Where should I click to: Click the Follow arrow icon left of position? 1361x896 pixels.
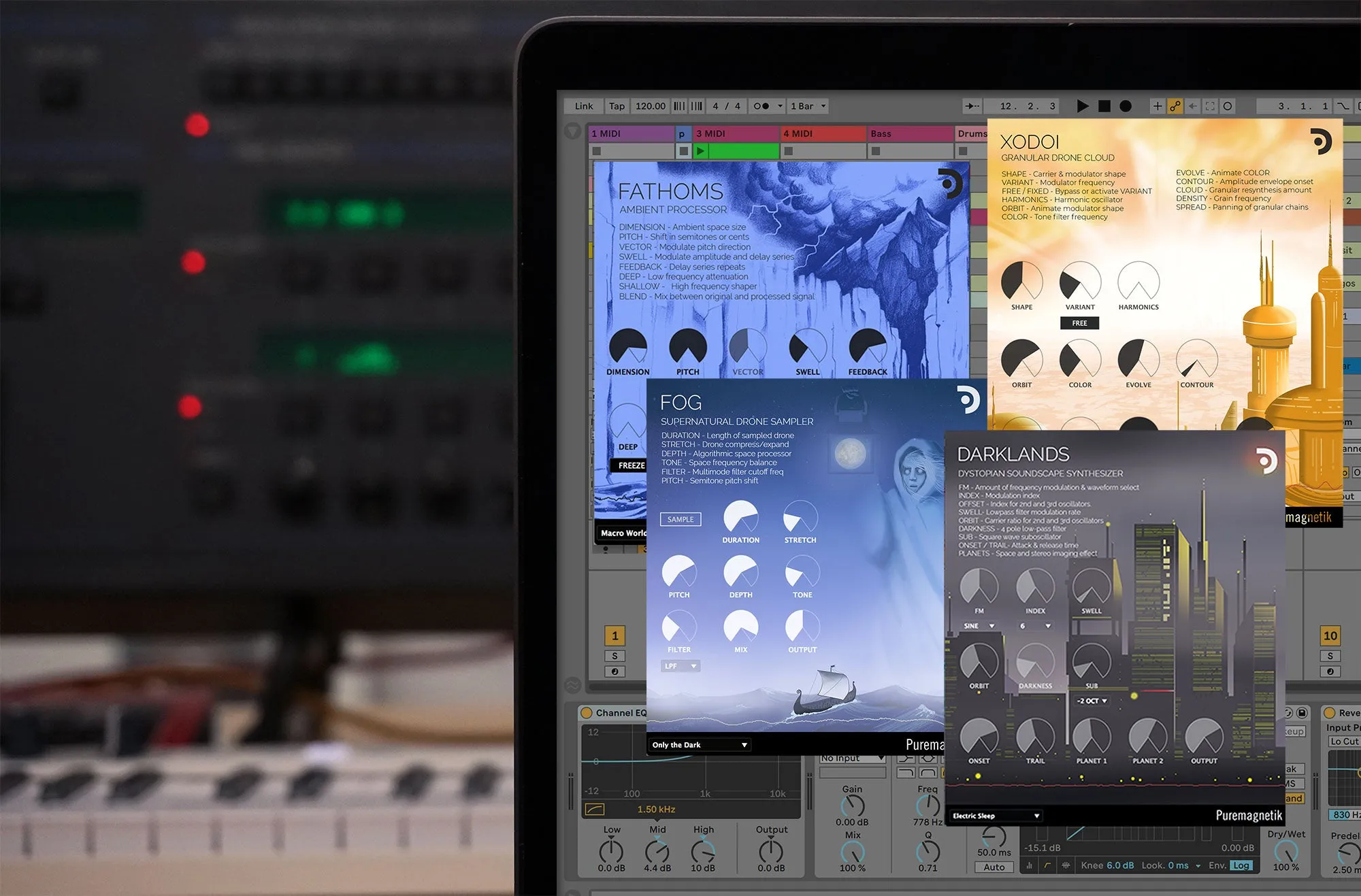coord(972,106)
